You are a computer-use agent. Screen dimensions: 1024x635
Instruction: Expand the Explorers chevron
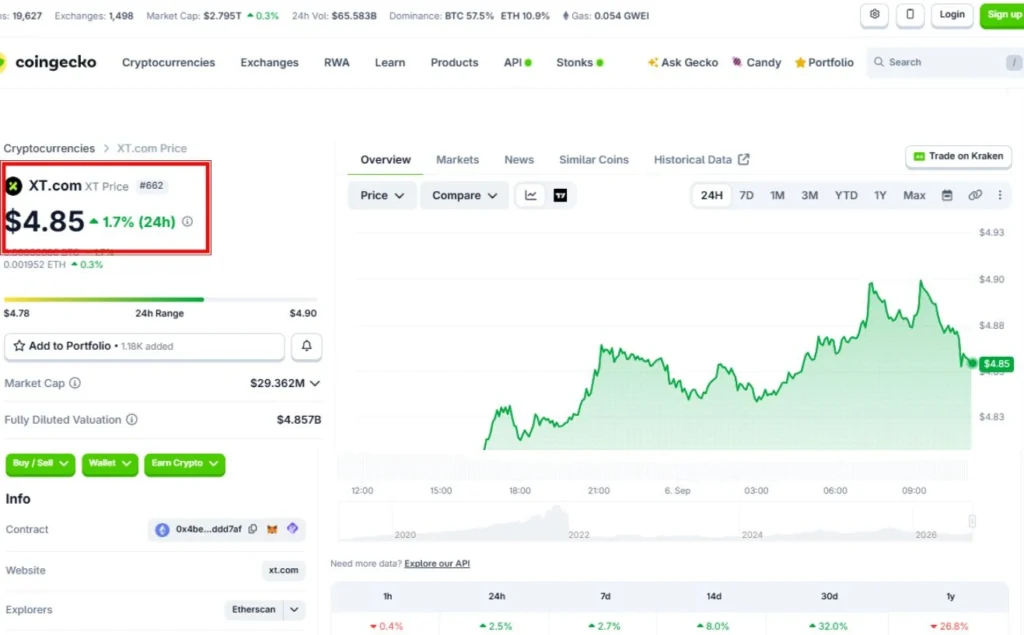(295, 610)
